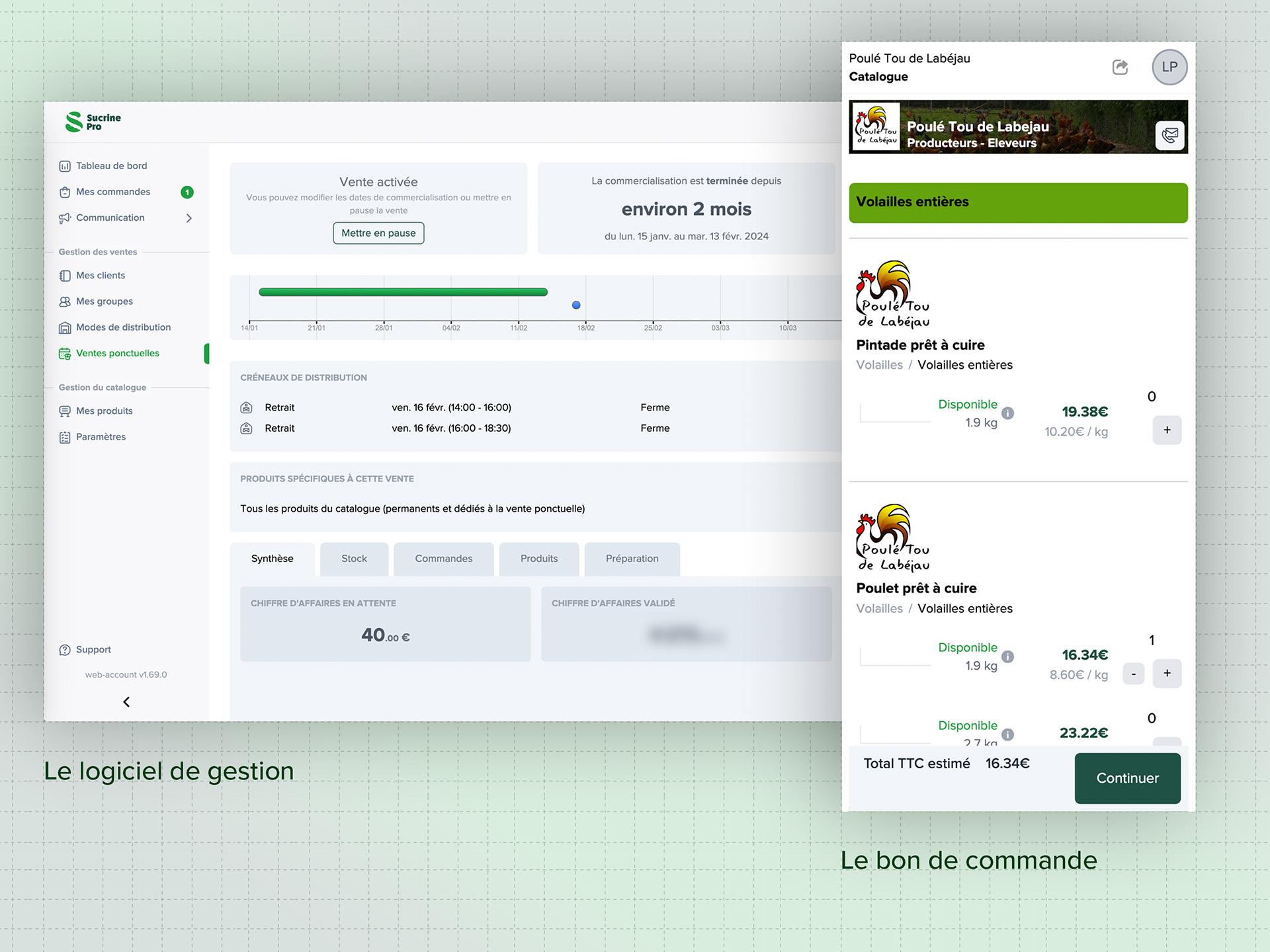Toggle the Mettre en pause button
1270x952 pixels.
coord(378,232)
